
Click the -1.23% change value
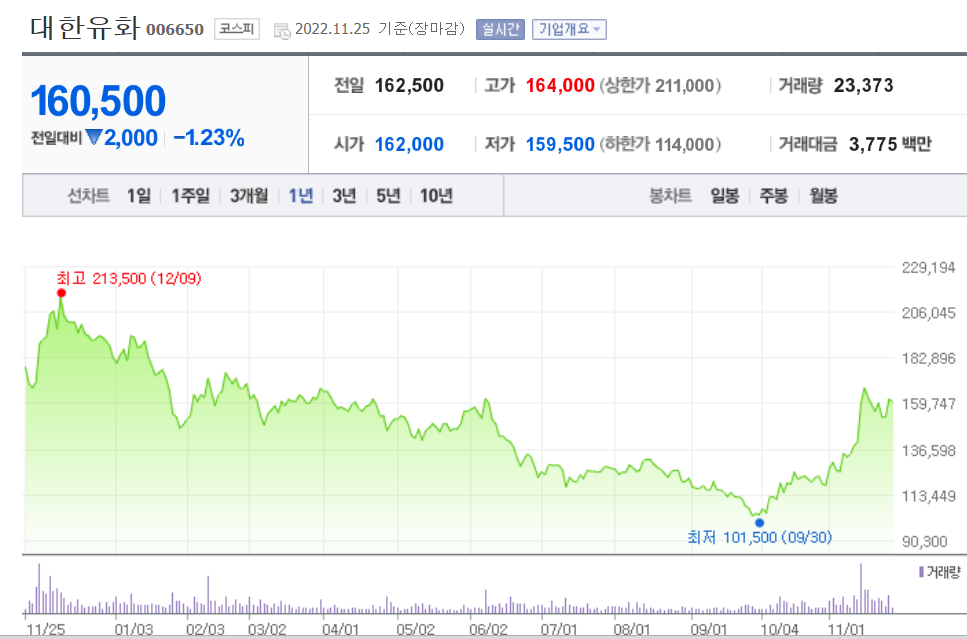tap(209, 138)
